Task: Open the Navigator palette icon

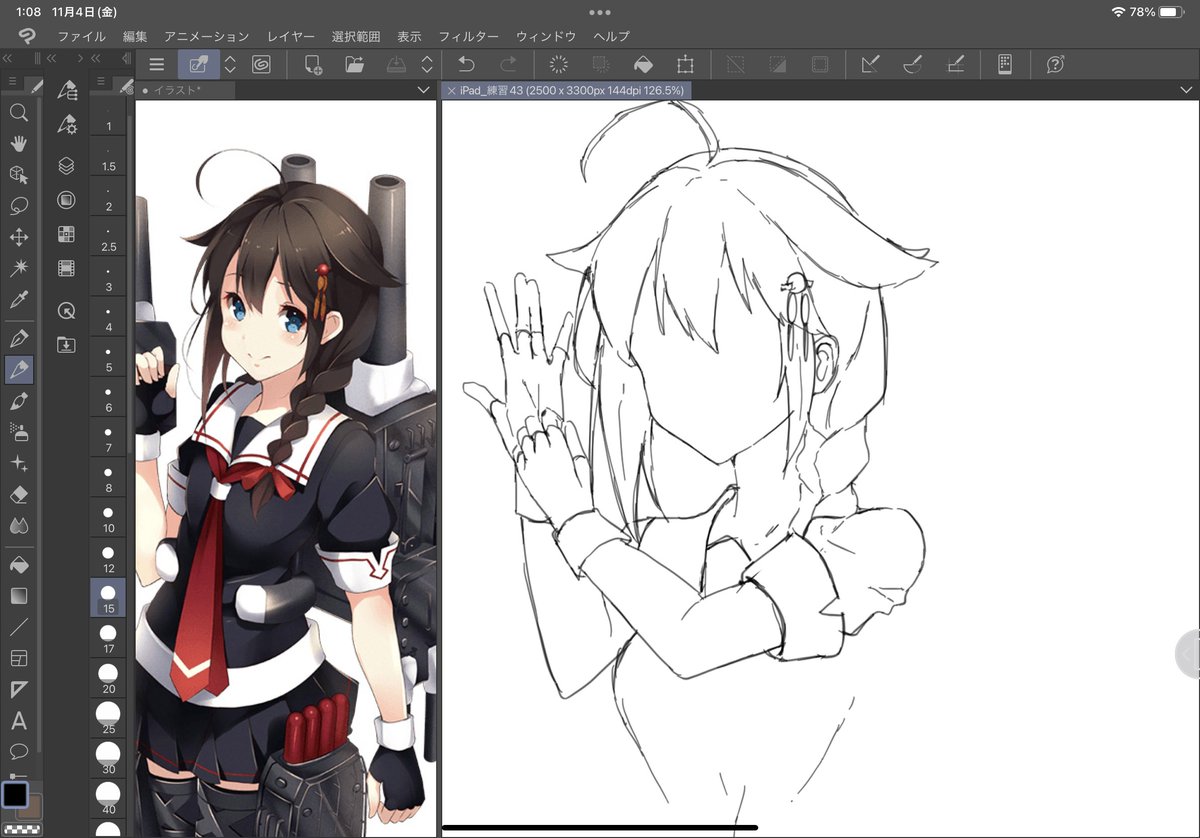Action: pyautogui.click(x=67, y=311)
